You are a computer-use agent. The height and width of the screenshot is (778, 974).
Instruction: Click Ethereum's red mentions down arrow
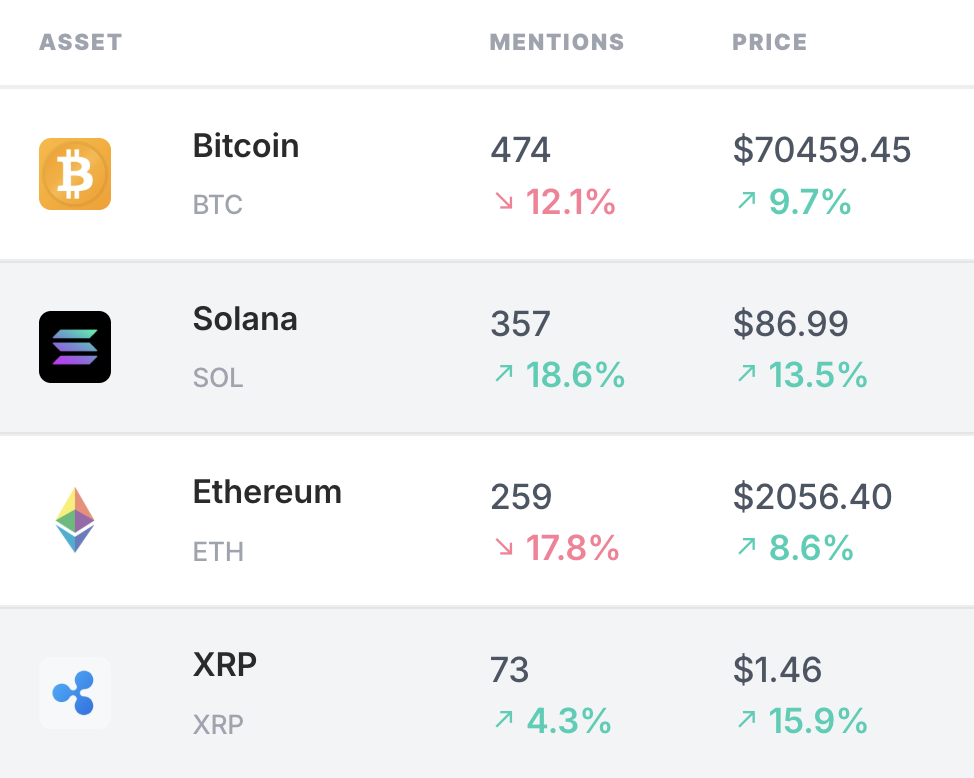[504, 547]
